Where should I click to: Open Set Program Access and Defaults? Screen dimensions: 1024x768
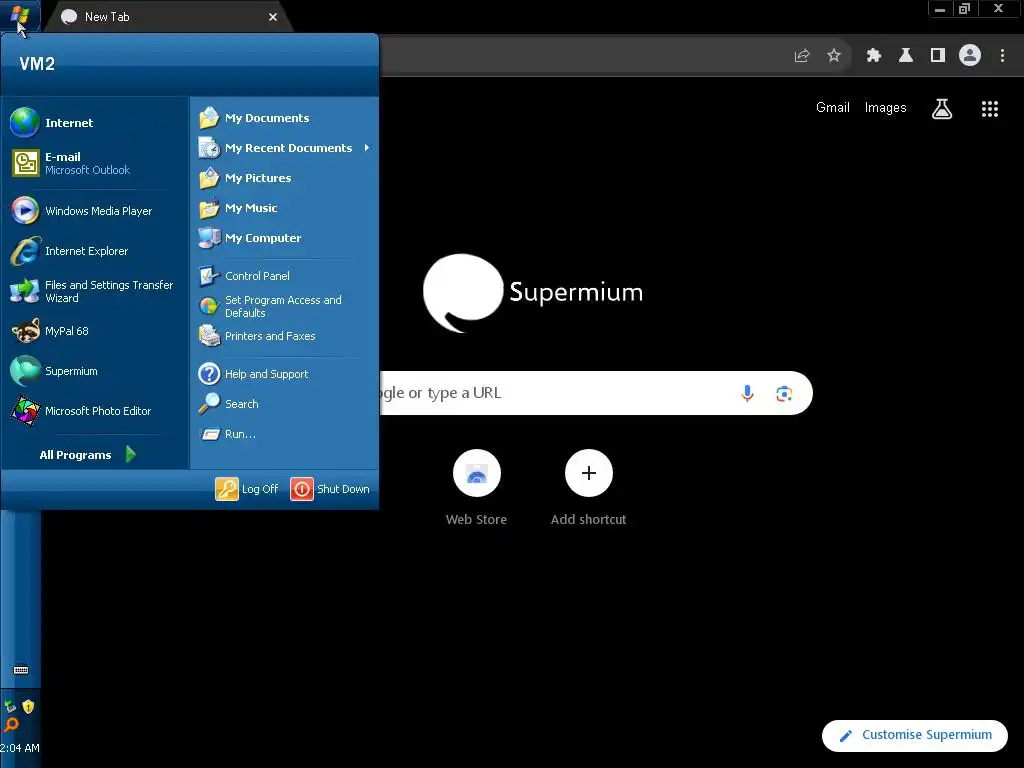[x=284, y=306]
